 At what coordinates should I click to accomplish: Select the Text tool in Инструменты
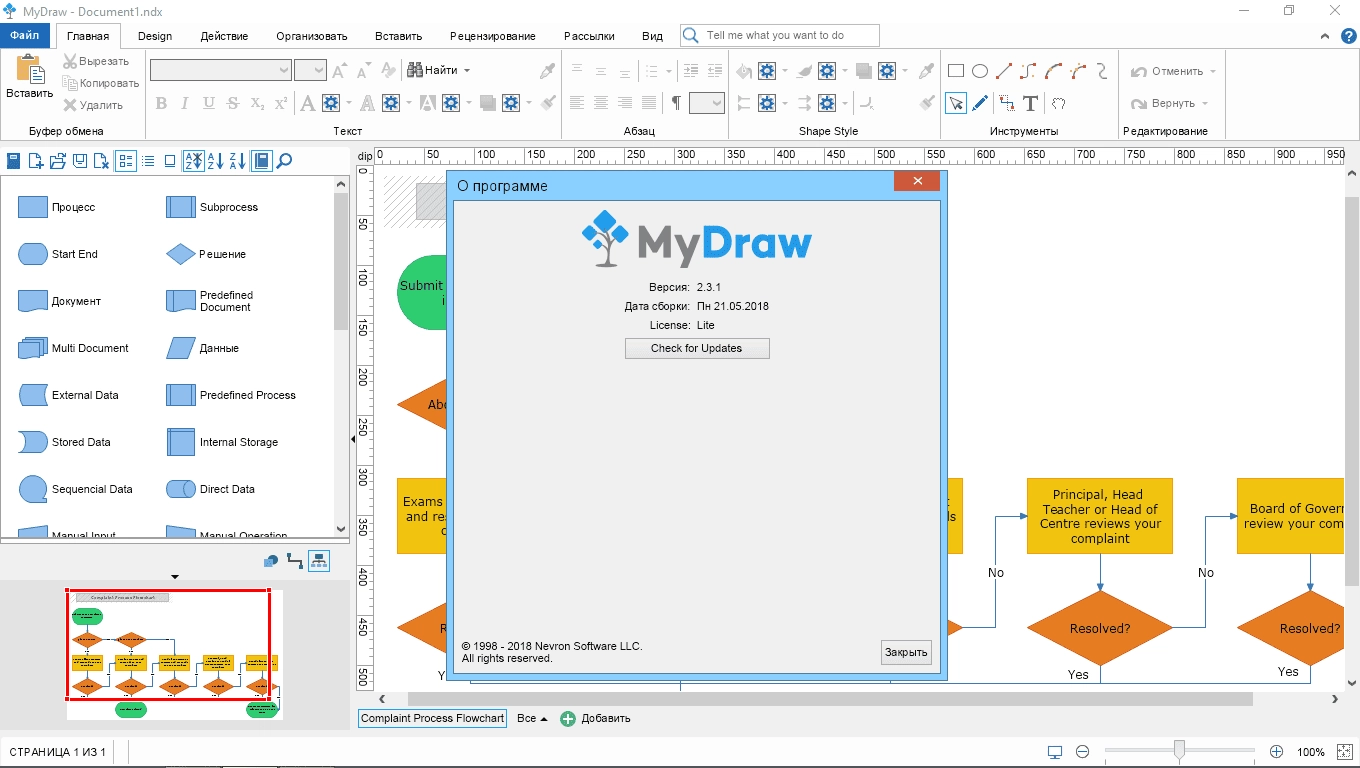pos(1031,103)
